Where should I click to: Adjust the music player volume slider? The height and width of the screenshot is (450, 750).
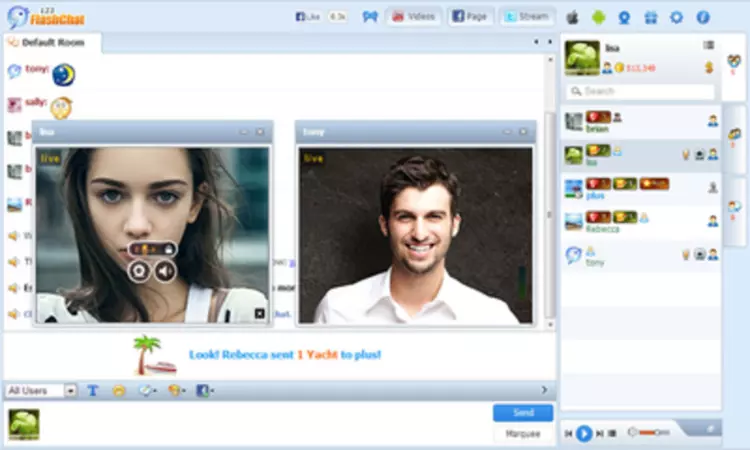650,432
